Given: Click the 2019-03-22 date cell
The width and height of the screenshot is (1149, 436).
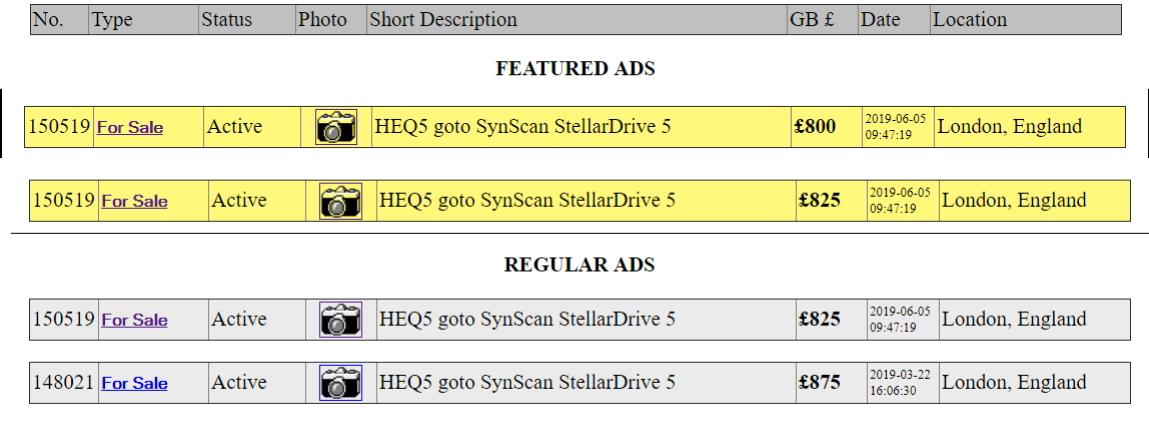Looking at the screenshot, I should point(903,383).
